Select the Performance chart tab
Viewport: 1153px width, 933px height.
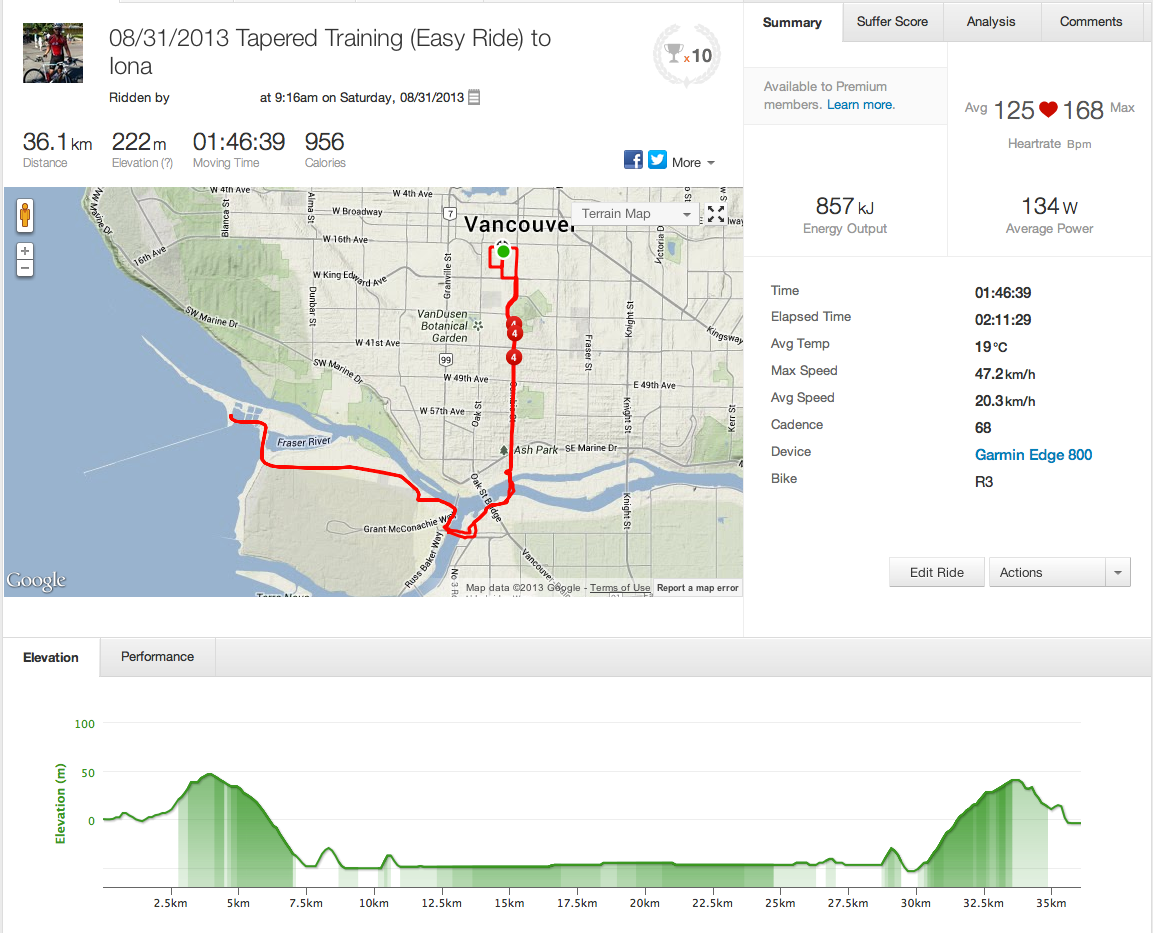157,657
